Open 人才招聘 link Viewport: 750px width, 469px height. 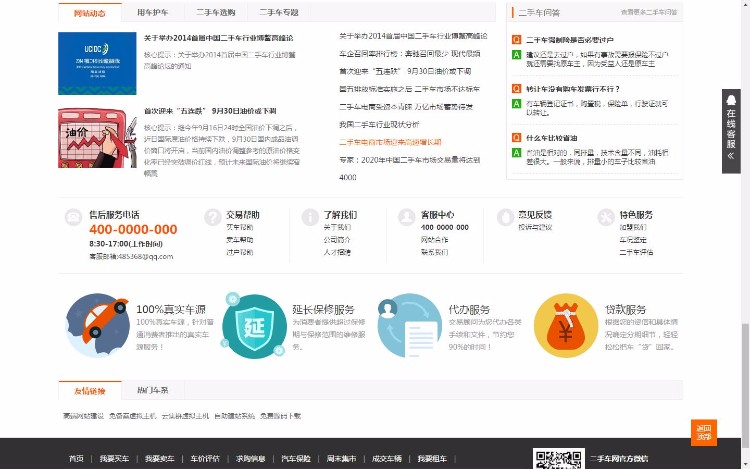coord(337,252)
